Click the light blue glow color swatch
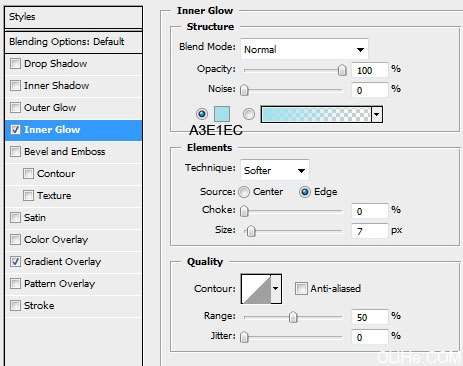 pos(222,114)
